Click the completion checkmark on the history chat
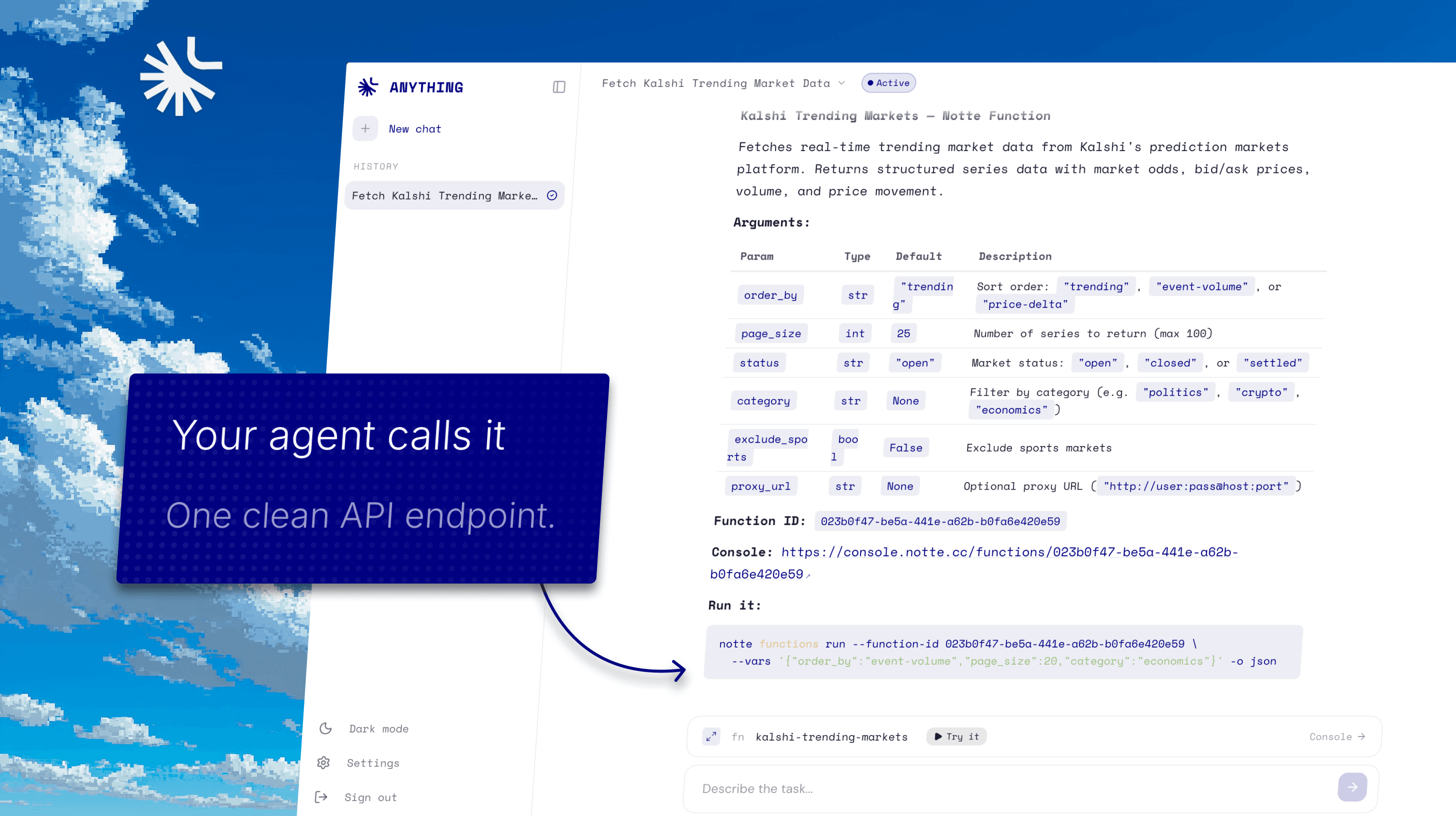The height and width of the screenshot is (816, 1456). tap(552, 195)
